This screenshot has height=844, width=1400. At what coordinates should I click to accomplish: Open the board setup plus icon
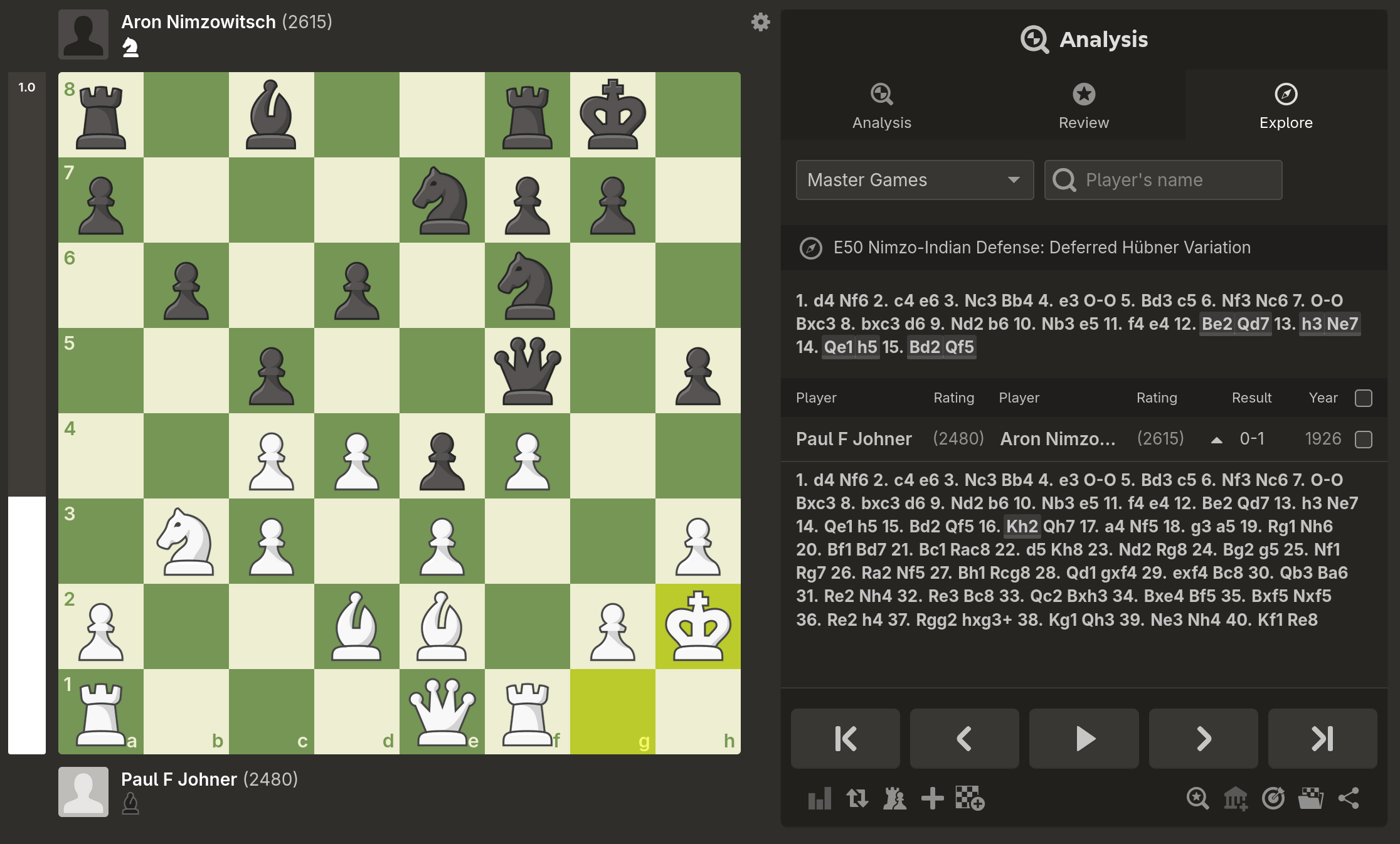(970, 799)
